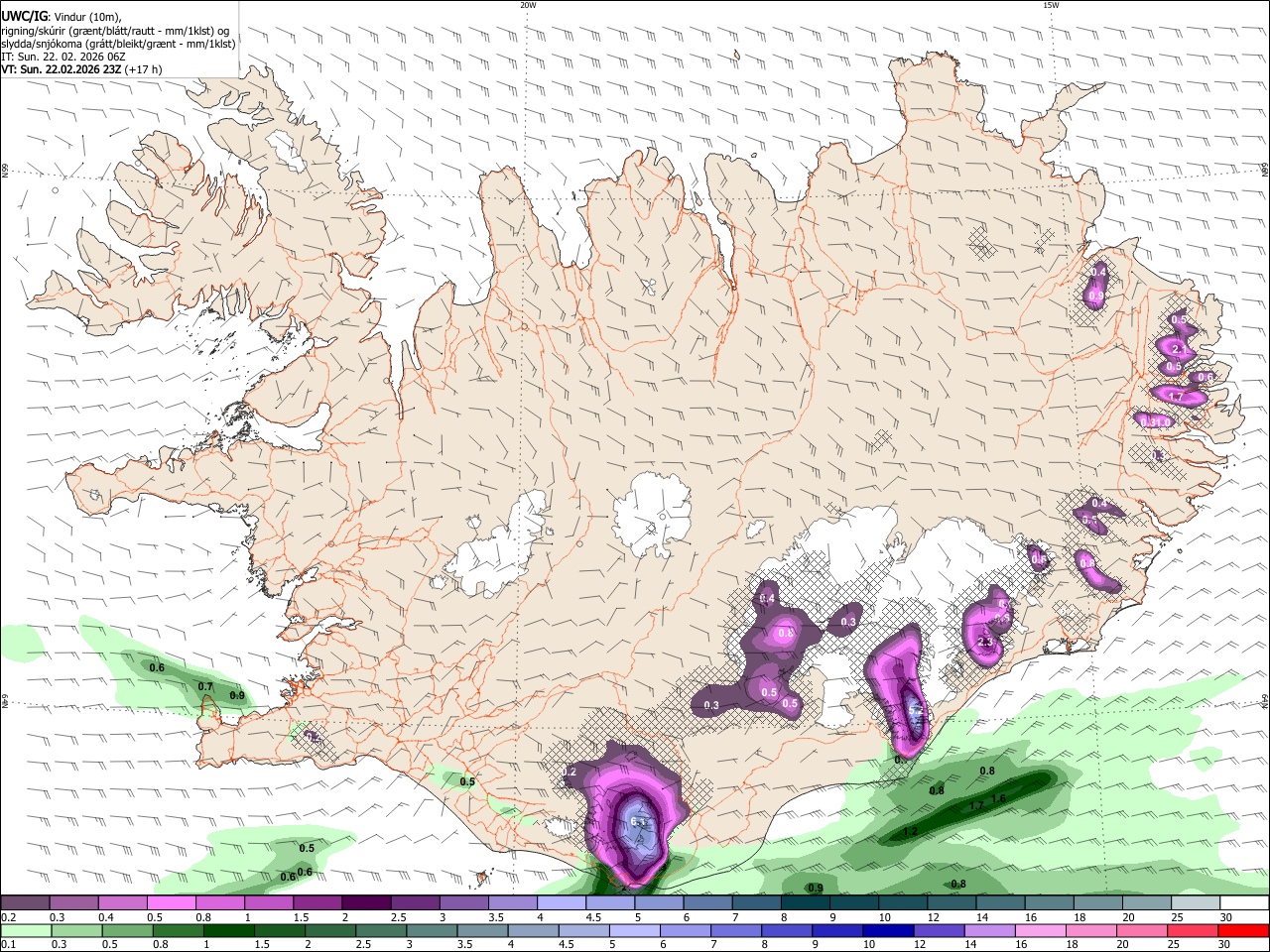1270x952 pixels.
Task: Click the '20W' longitude label
Action: point(528,4)
